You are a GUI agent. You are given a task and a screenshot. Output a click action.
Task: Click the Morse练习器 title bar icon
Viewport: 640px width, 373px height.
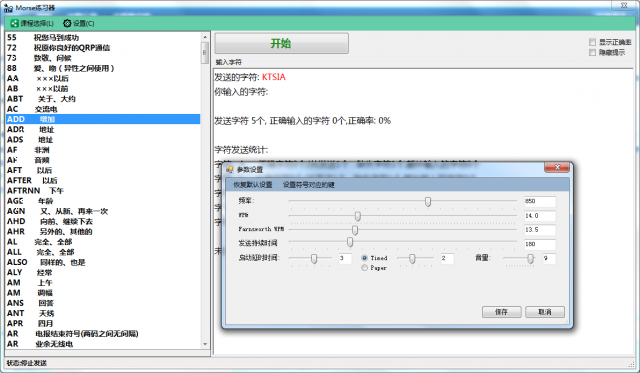(8, 8)
